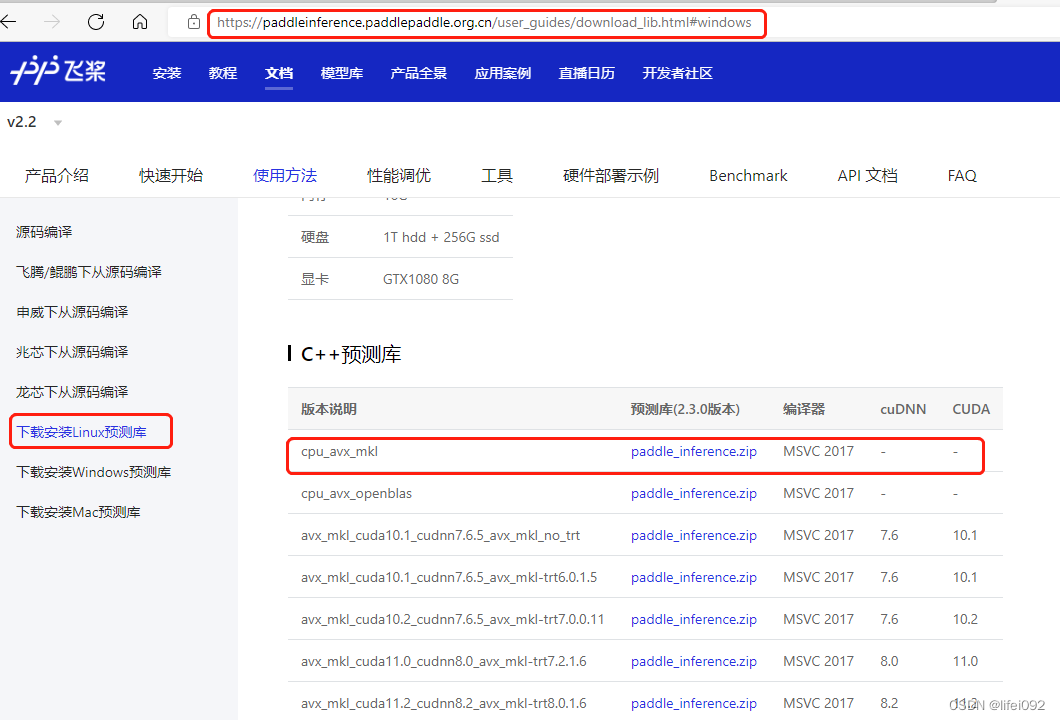Switch to API 文档 tab

(x=867, y=176)
